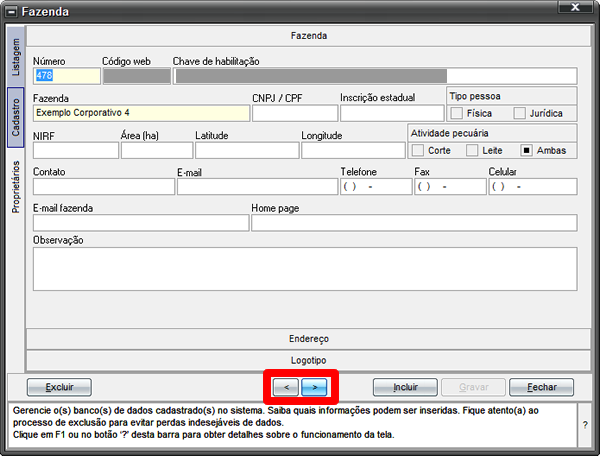Switch to the Cadastro side tab
This screenshot has width=600, height=456.
tap(16, 117)
